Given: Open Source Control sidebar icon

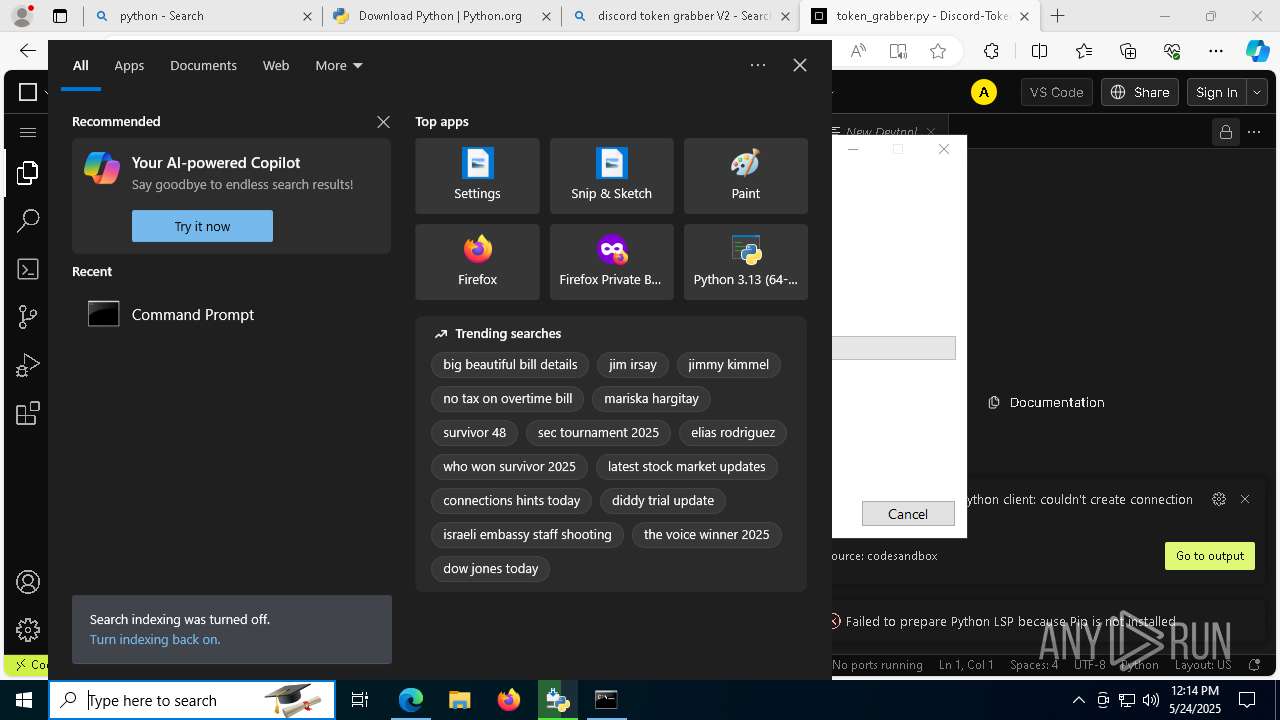Looking at the screenshot, I should [x=28, y=317].
